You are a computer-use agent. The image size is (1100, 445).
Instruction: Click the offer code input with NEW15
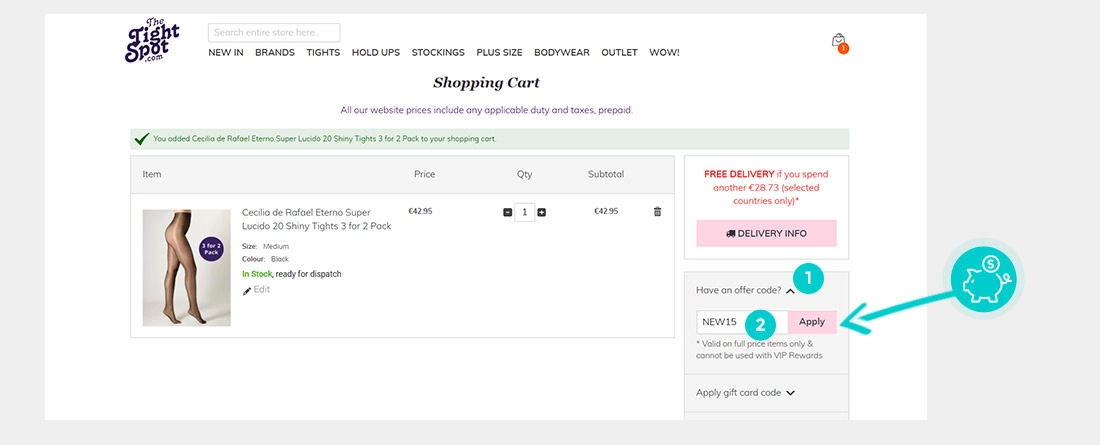tap(742, 322)
